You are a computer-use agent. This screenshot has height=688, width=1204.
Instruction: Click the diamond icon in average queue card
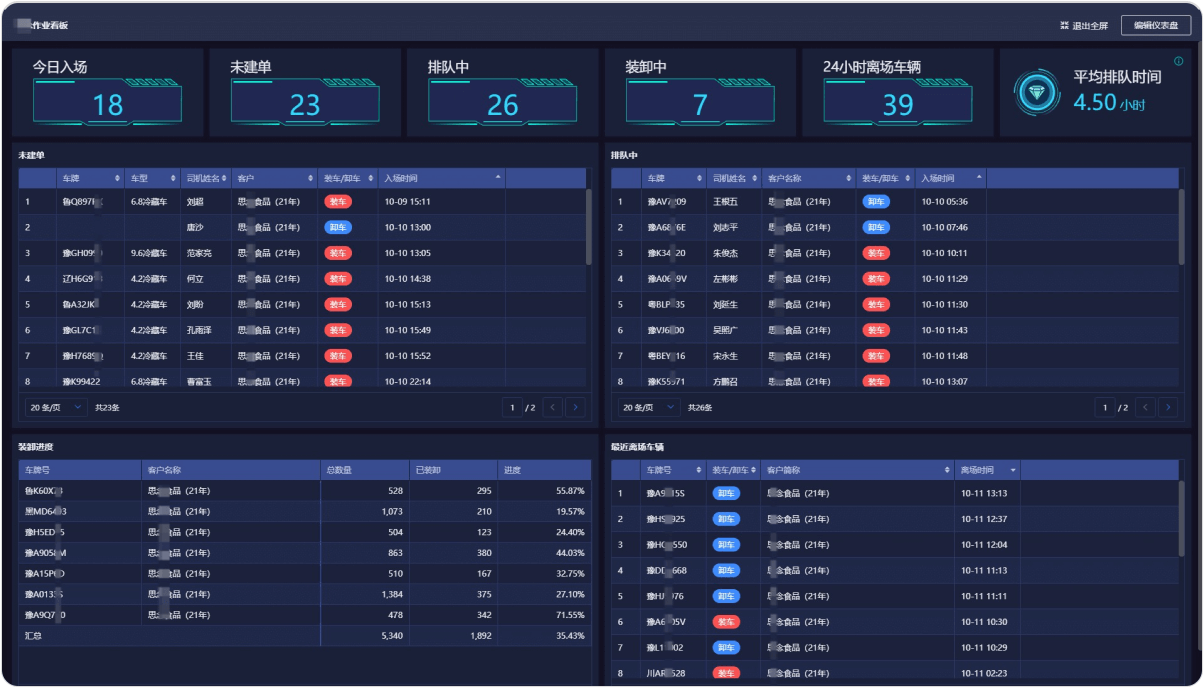point(1035,93)
